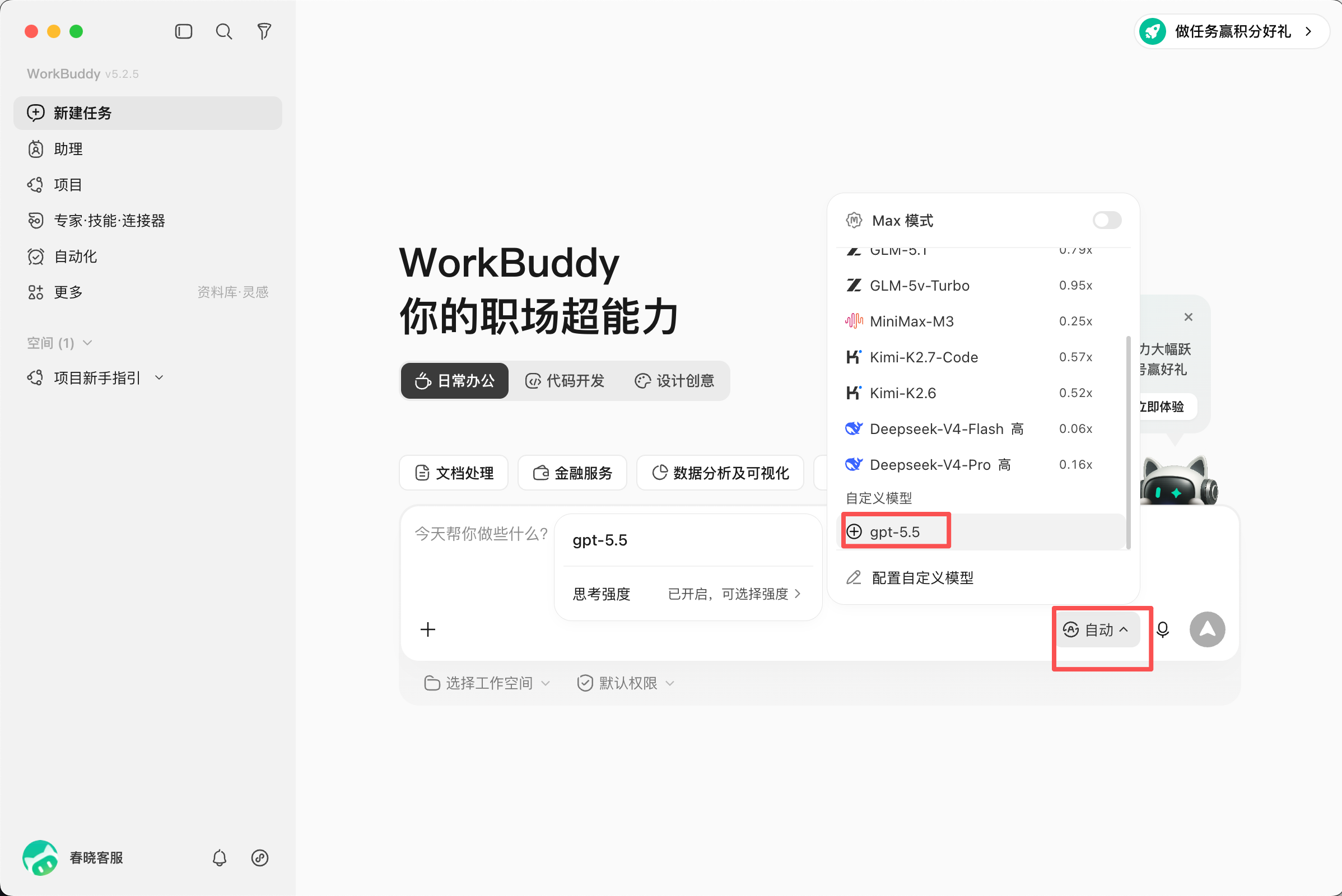Image resolution: width=1342 pixels, height=896 pixels.
Task: Open 做任务赢积分好礼 banner
Action: 1232,31
